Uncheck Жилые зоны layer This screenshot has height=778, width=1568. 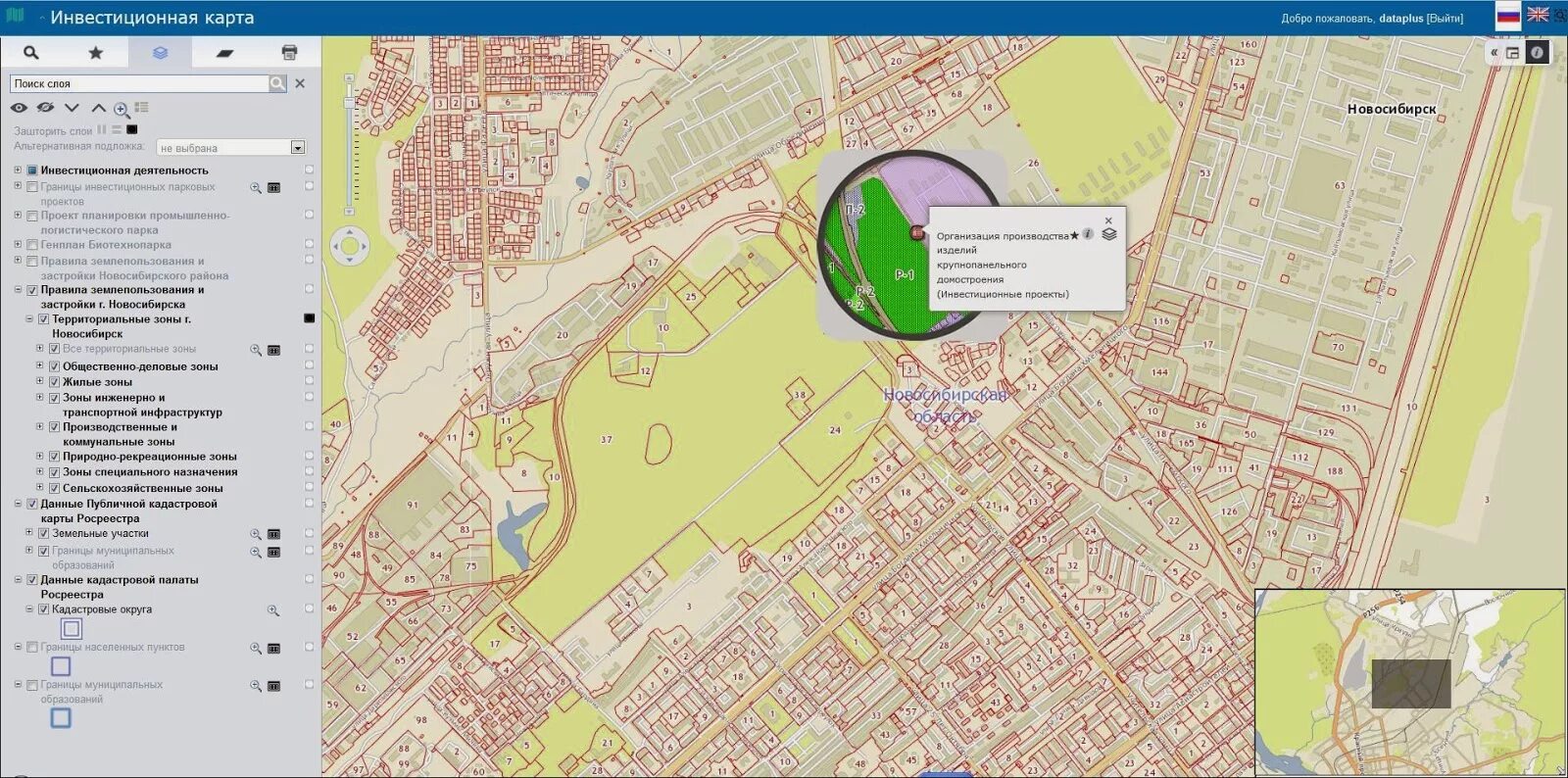[55, 382]
